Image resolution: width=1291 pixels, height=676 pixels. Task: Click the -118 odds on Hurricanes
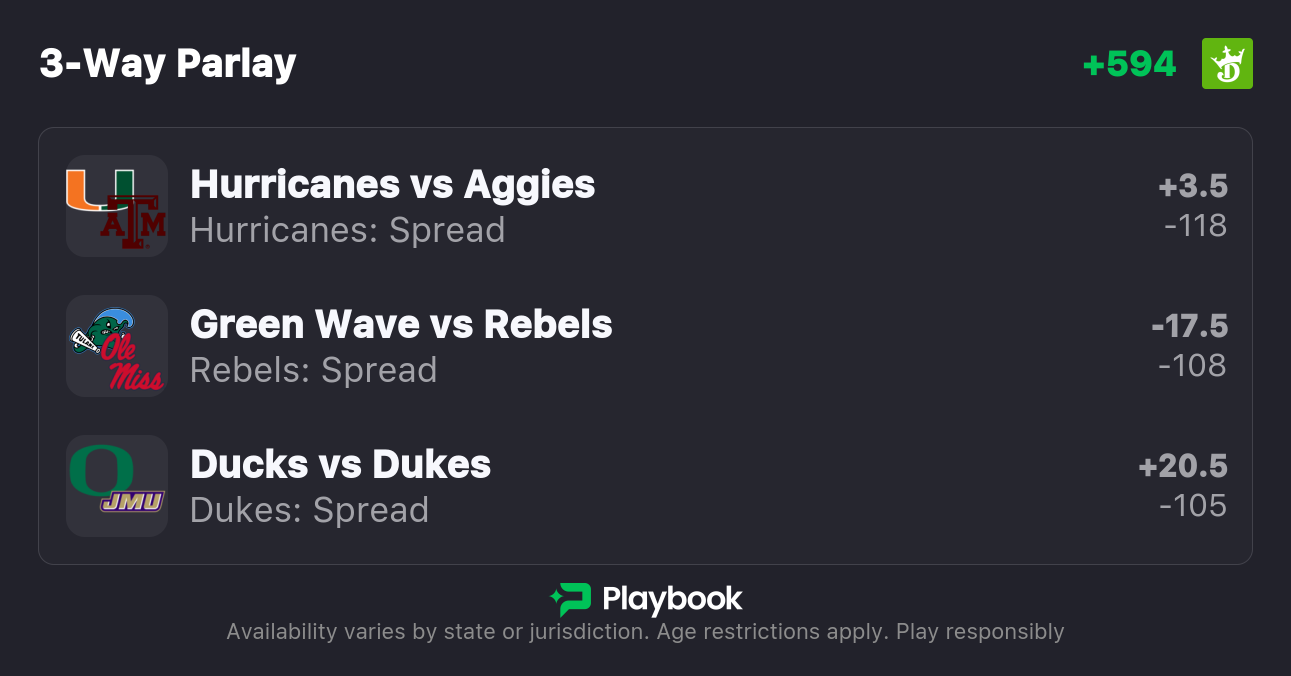point(1195,226)
